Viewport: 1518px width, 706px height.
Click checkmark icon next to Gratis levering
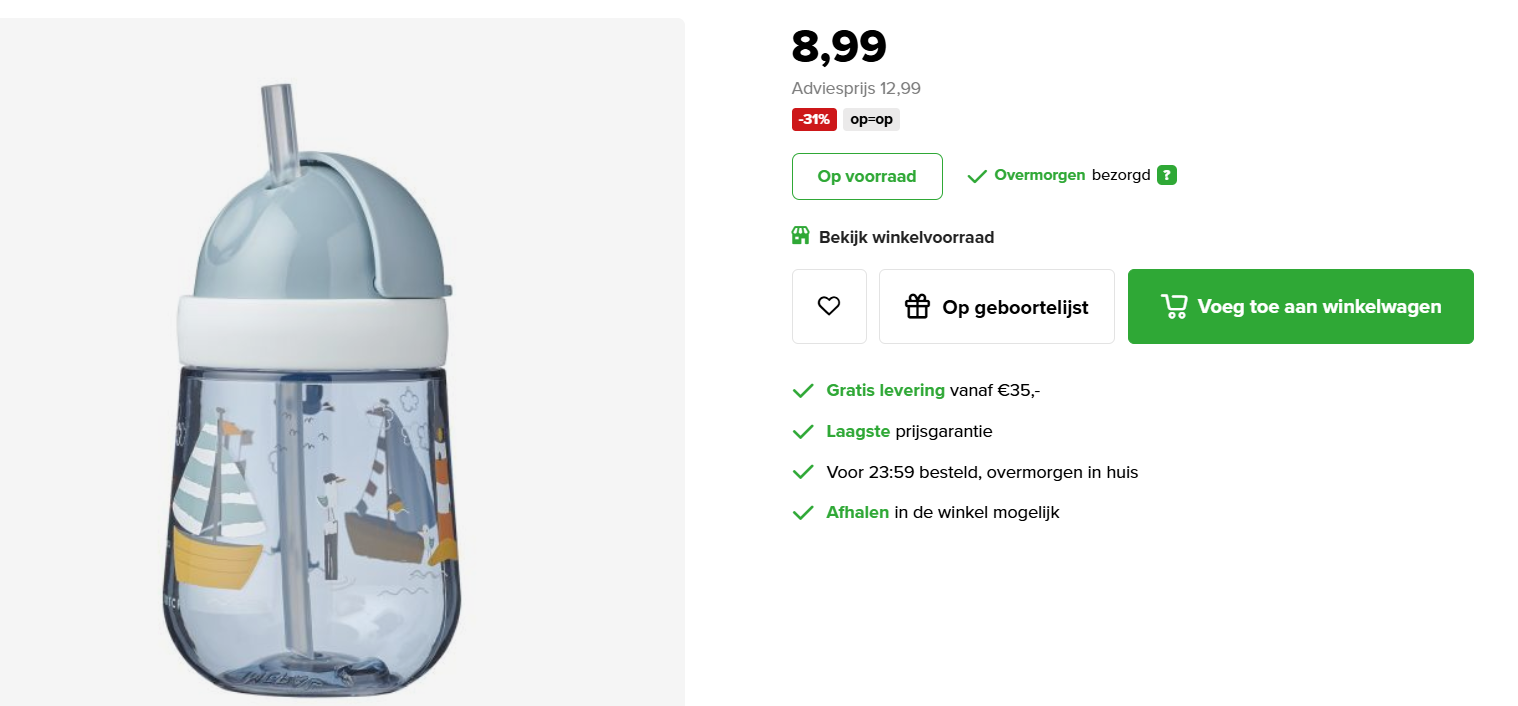pos(802,390)
